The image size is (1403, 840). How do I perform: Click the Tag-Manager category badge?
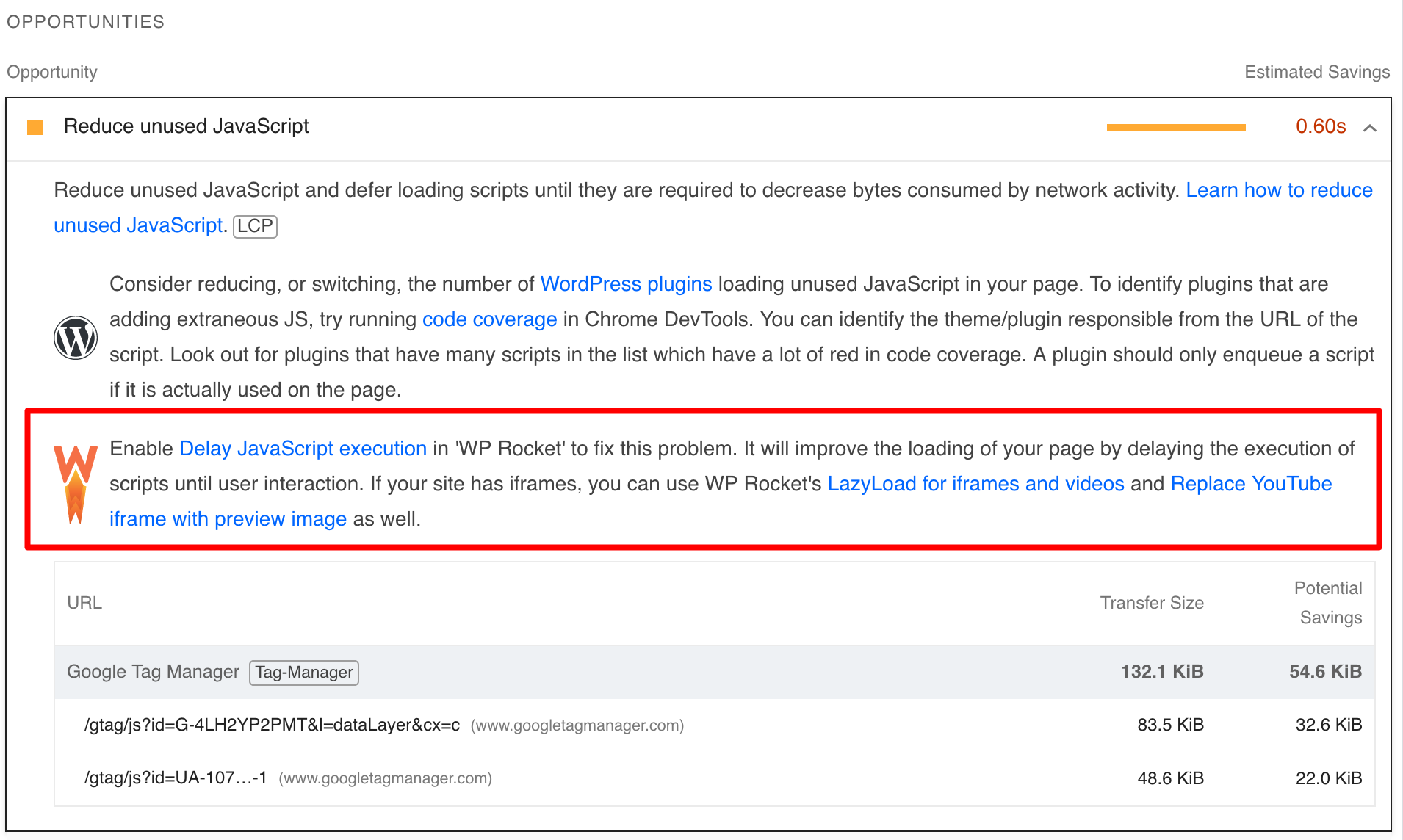tap(304, 673)
